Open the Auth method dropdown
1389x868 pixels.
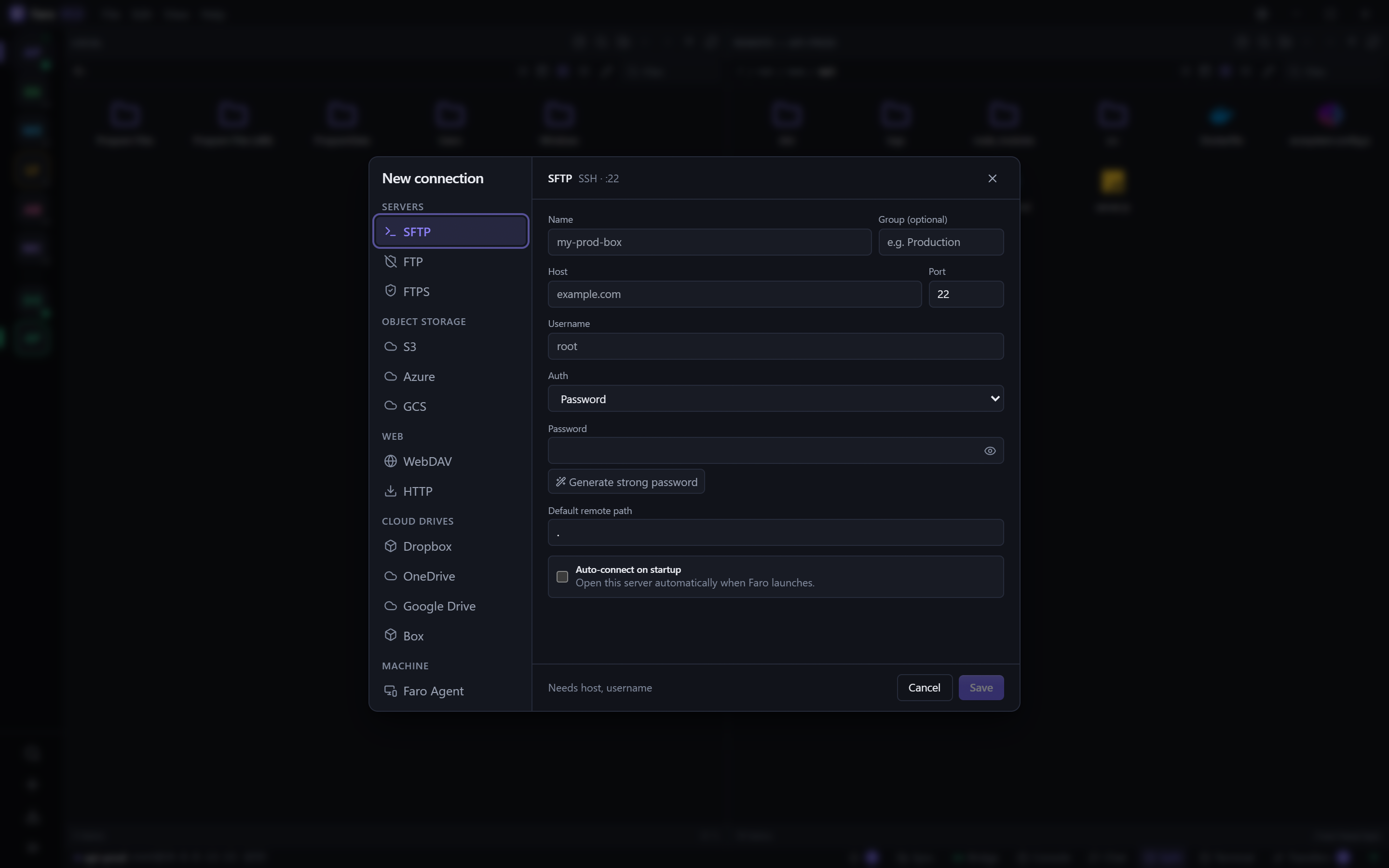(x=776, y=398)
